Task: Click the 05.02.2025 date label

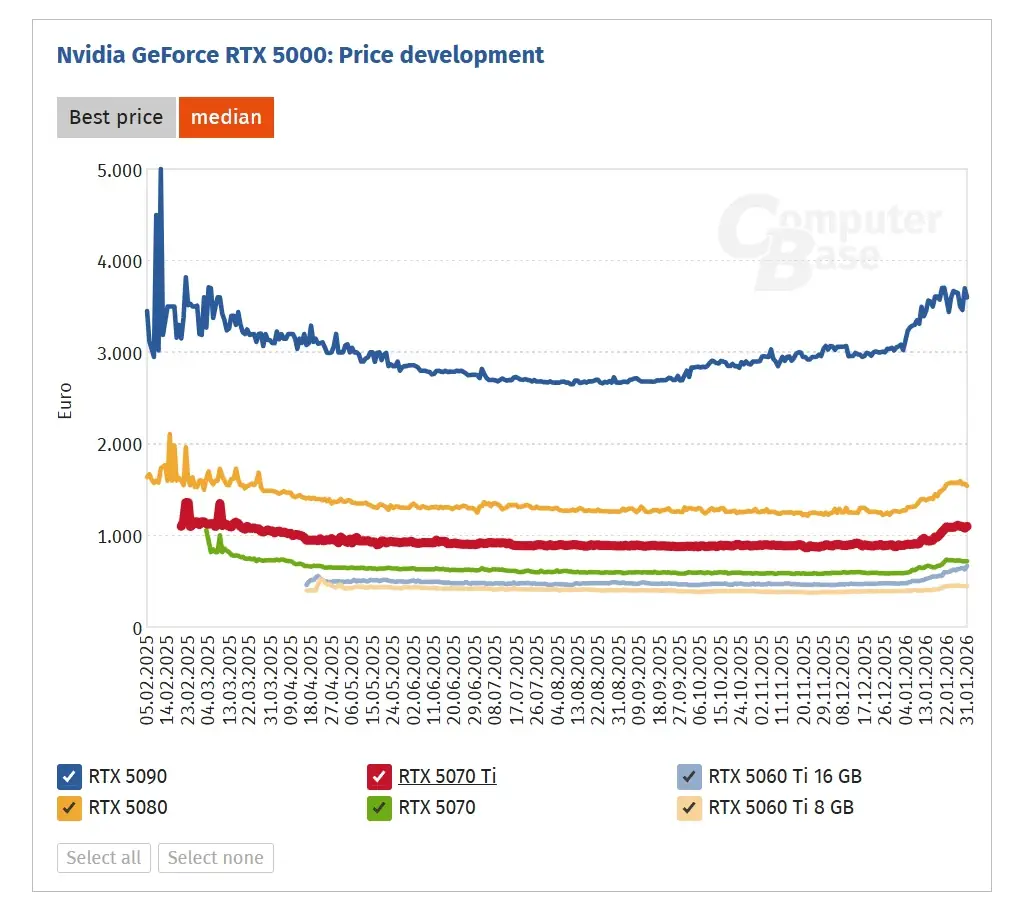Action: coord(146,680)
